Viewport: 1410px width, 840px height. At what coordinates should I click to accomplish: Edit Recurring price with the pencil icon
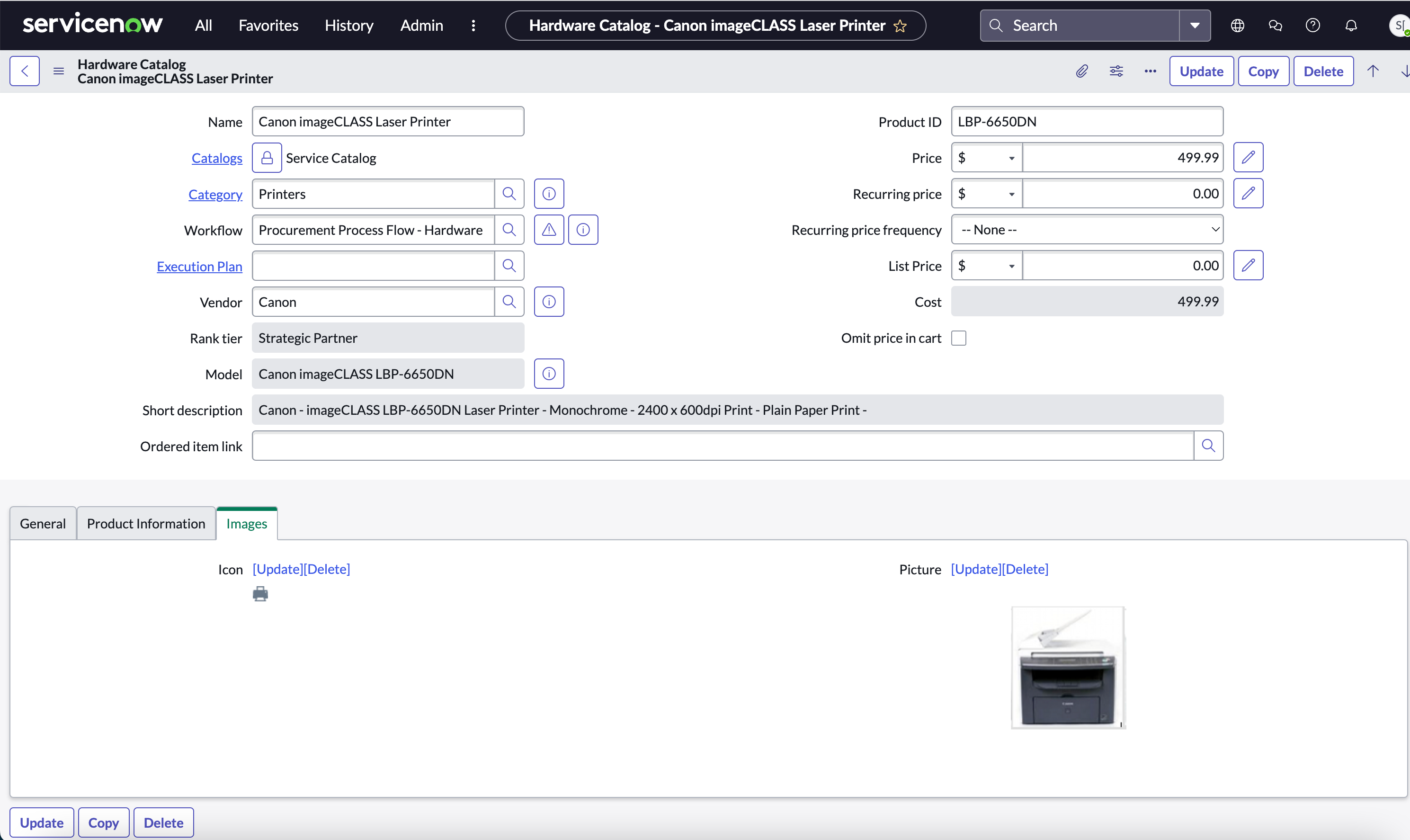(x=1248, y=194)
